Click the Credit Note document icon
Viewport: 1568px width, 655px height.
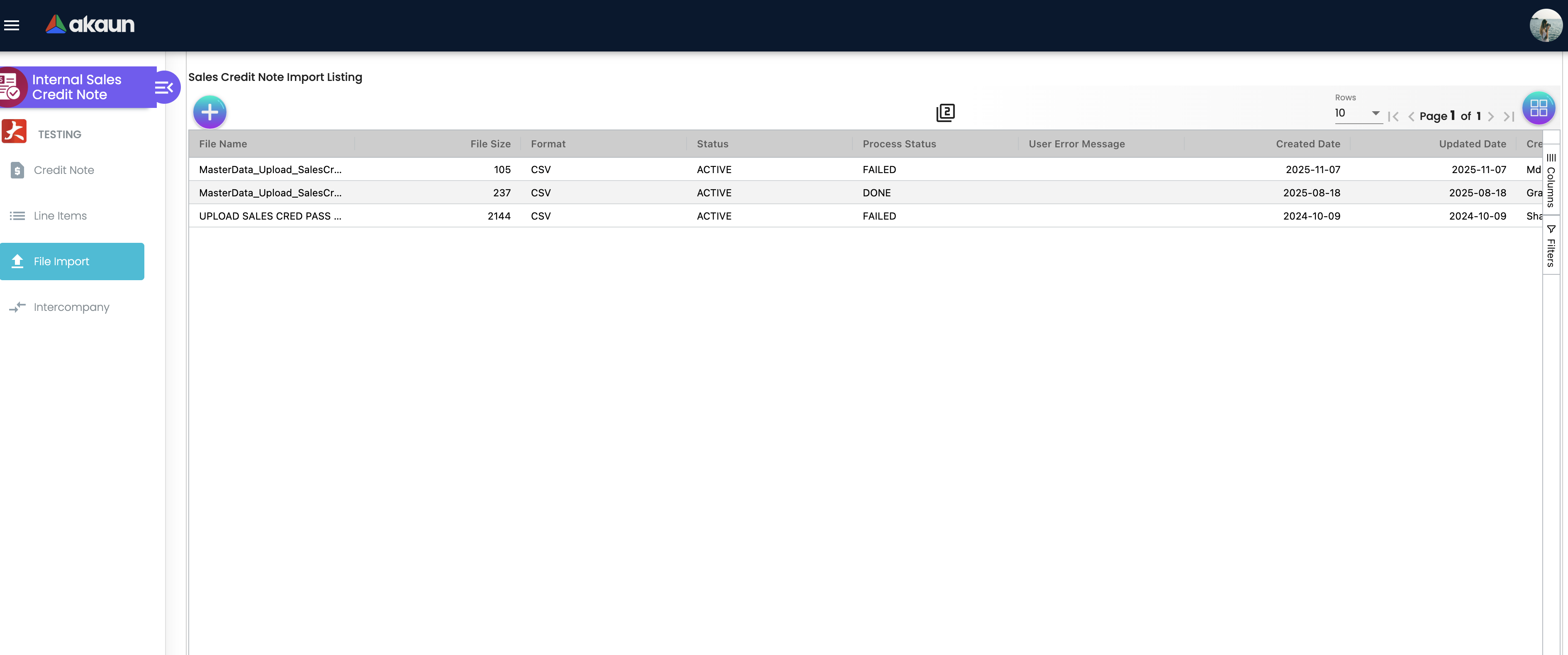(x=18, y=170)
